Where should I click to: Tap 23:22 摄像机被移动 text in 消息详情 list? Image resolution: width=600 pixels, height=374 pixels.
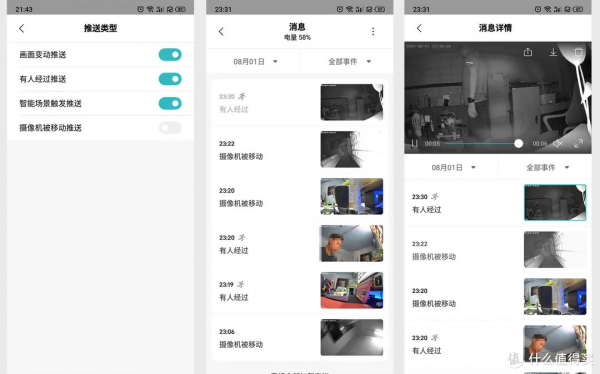pyautogui.click(x=434, y=250)
